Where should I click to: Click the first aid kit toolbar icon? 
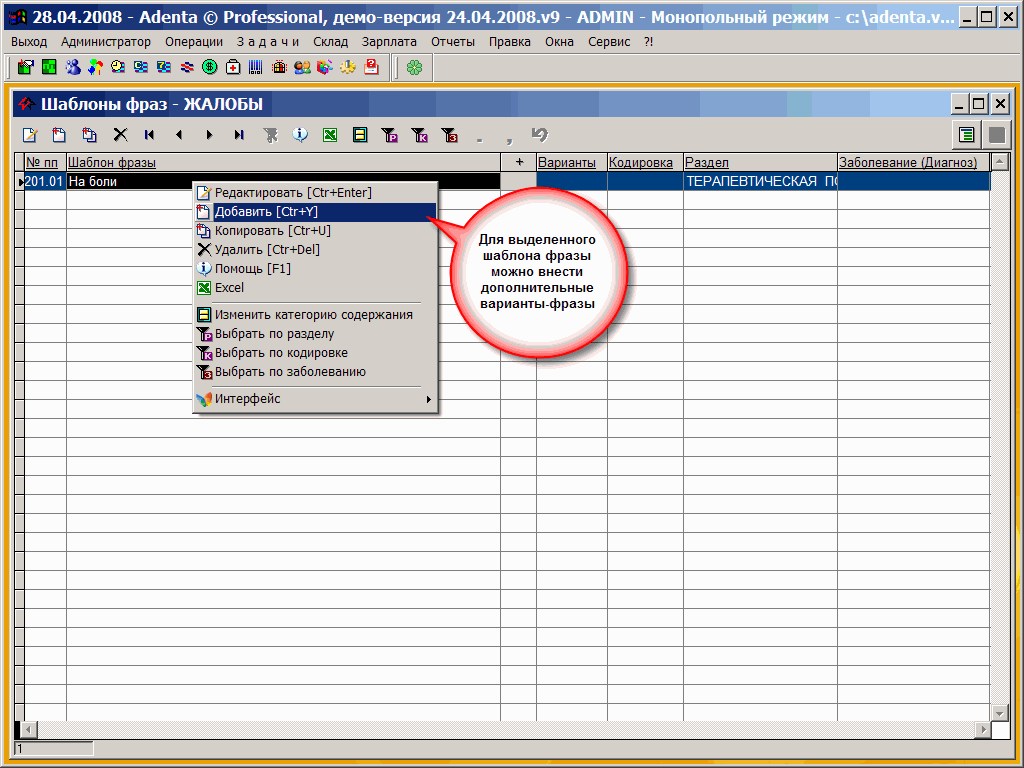pyautogui.click(x=233, y=67)
